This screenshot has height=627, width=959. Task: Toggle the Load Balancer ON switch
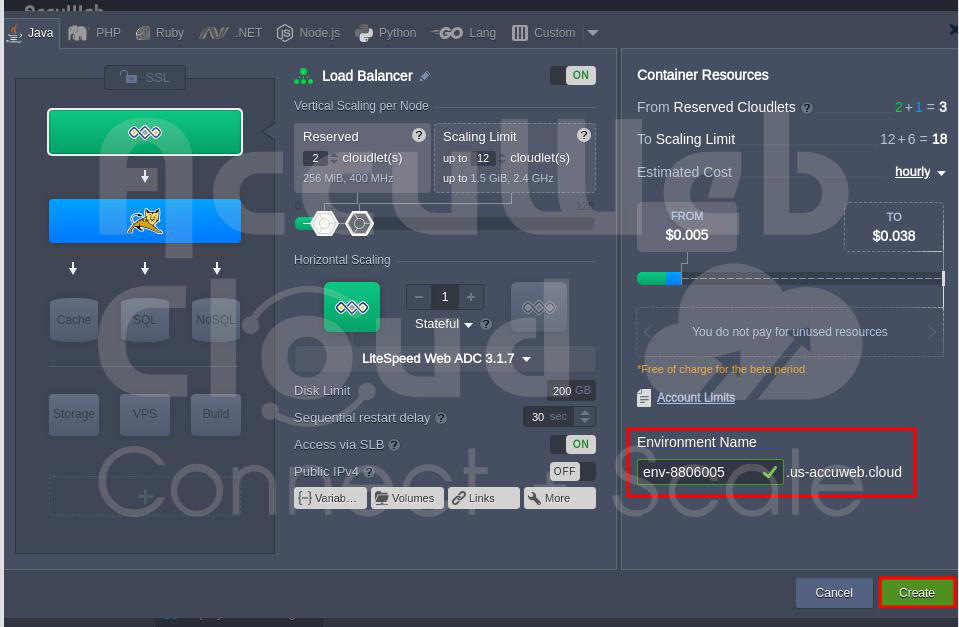click(x=572, y=76)
